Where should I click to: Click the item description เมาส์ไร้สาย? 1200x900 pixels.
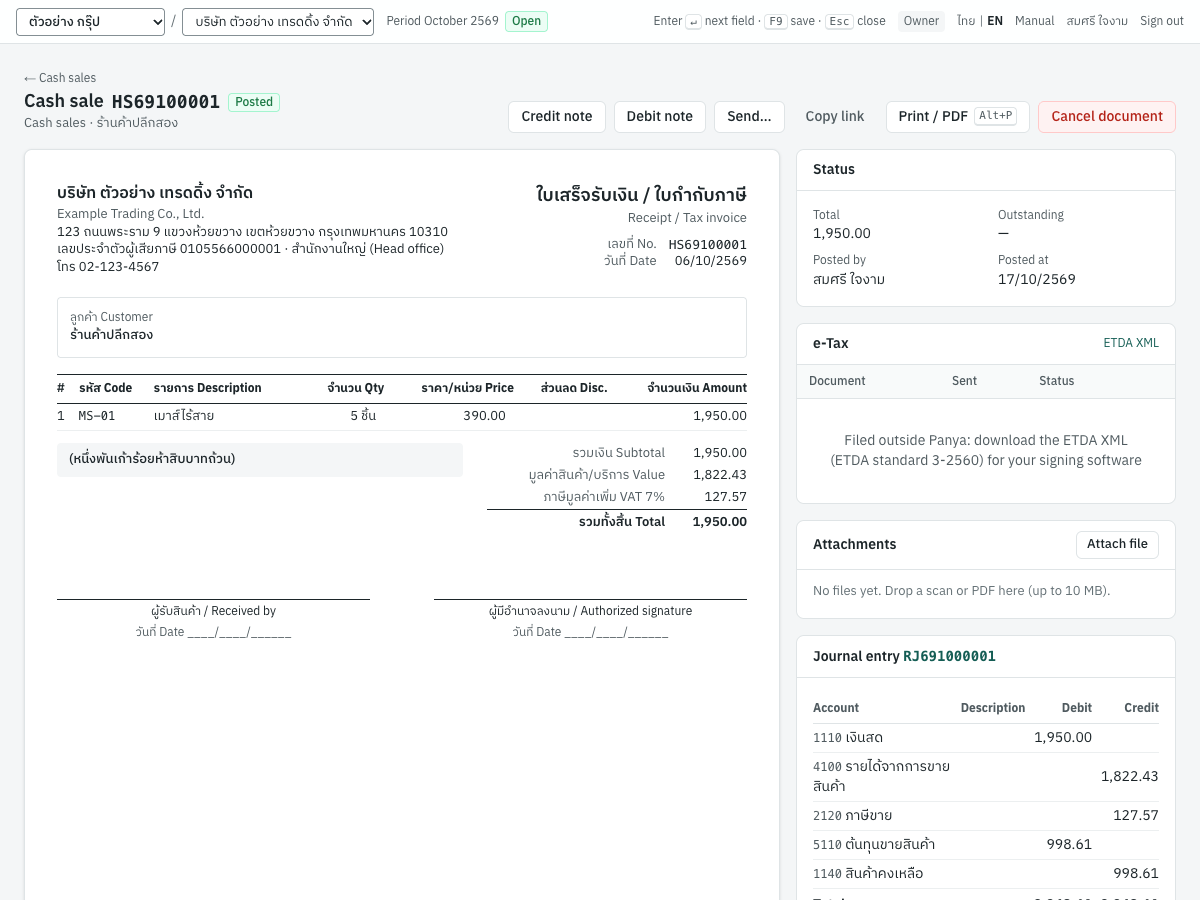click(184, 416)
